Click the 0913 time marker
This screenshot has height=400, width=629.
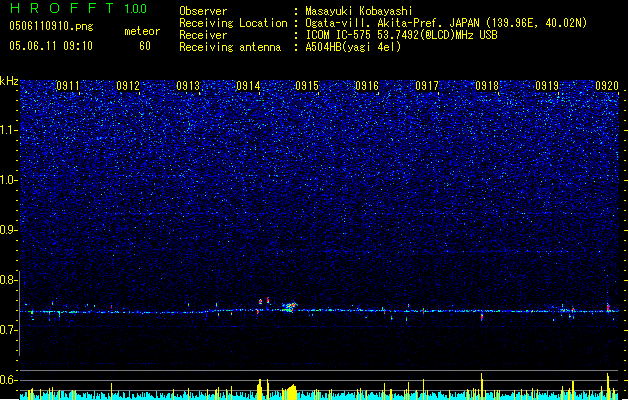(x=188, y=86)
